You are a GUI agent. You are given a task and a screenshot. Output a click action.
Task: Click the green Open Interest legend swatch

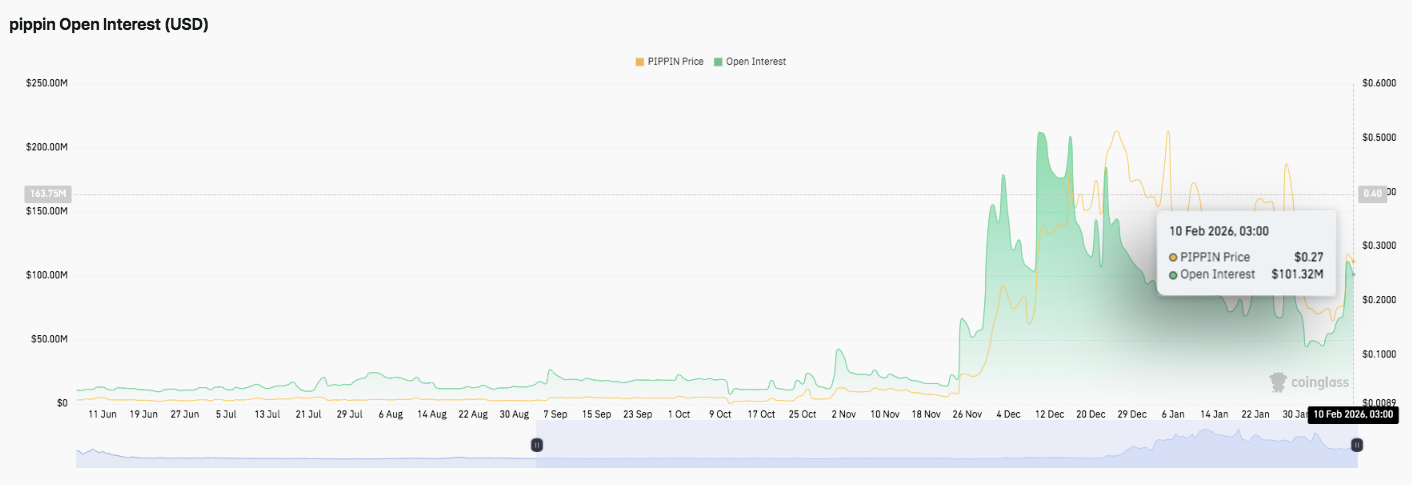click(x=717, y=62)
